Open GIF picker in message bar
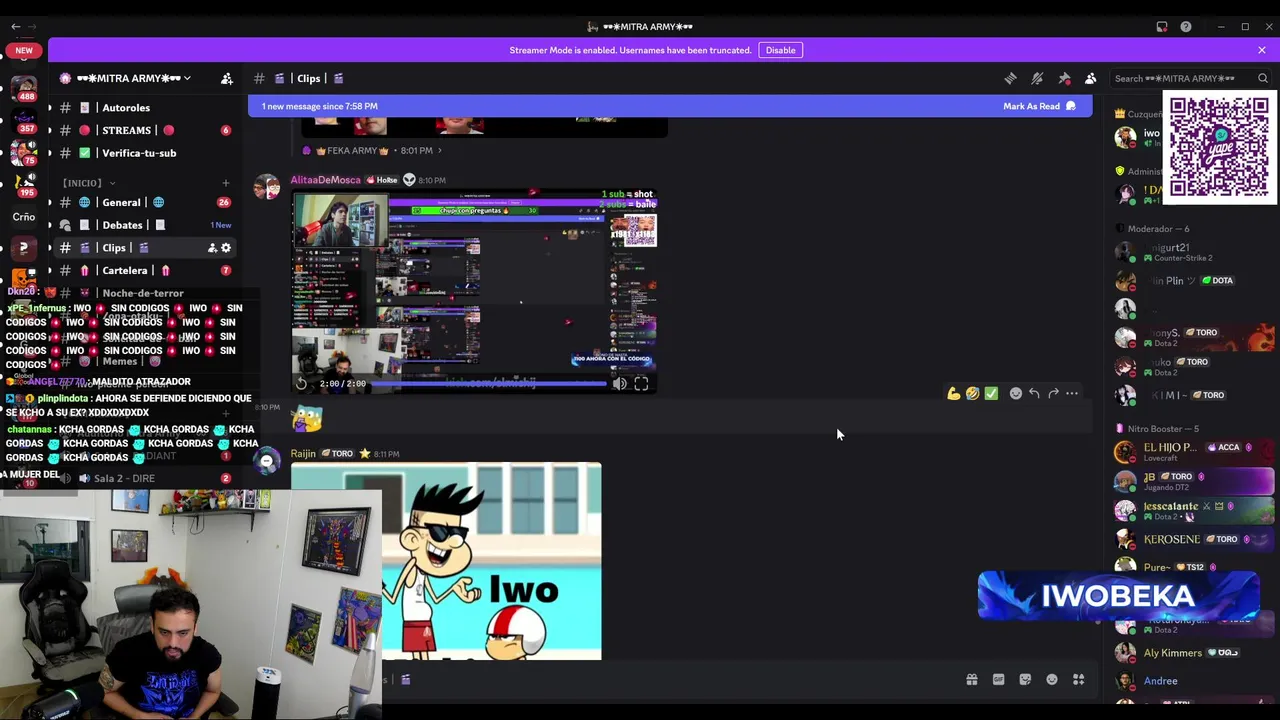This screenshot has width=1280, height=720. click(x=998, y=680)
